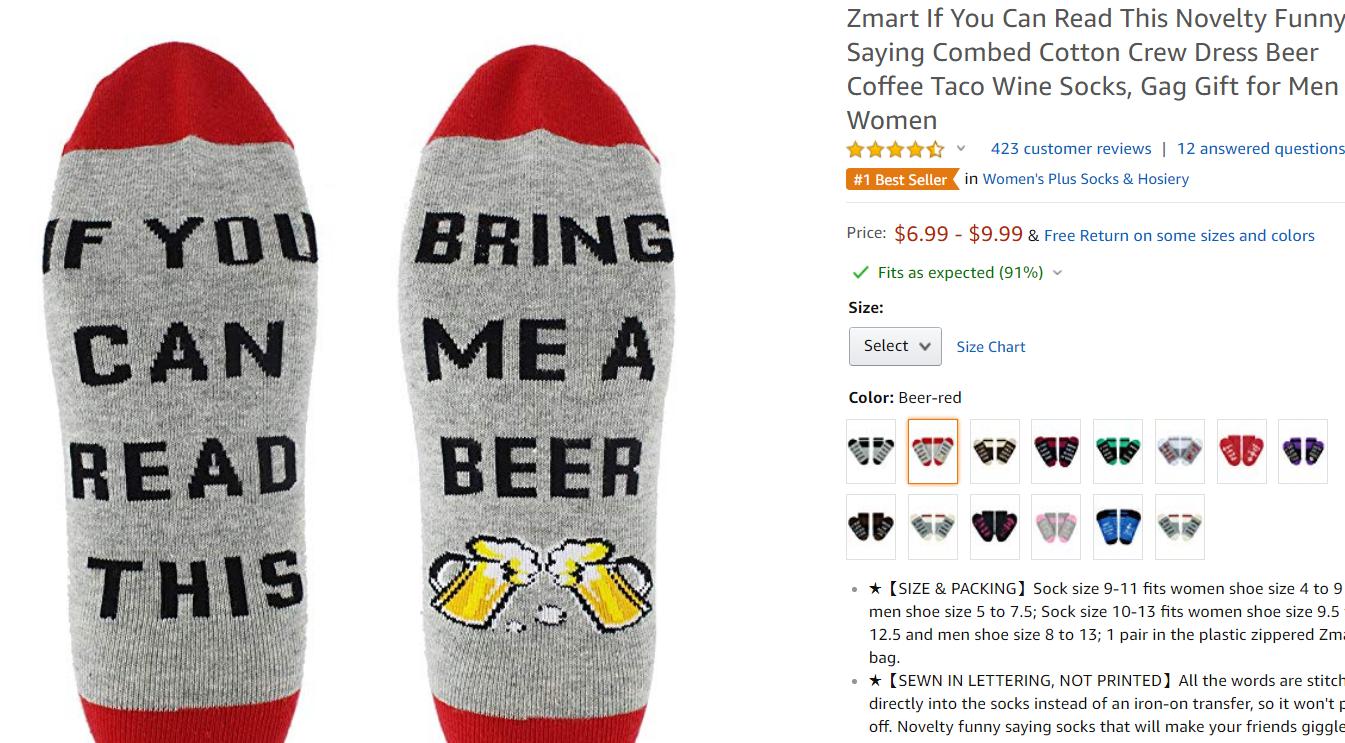Click the star rating icons

pyautogui.click(x=895, y=150)
